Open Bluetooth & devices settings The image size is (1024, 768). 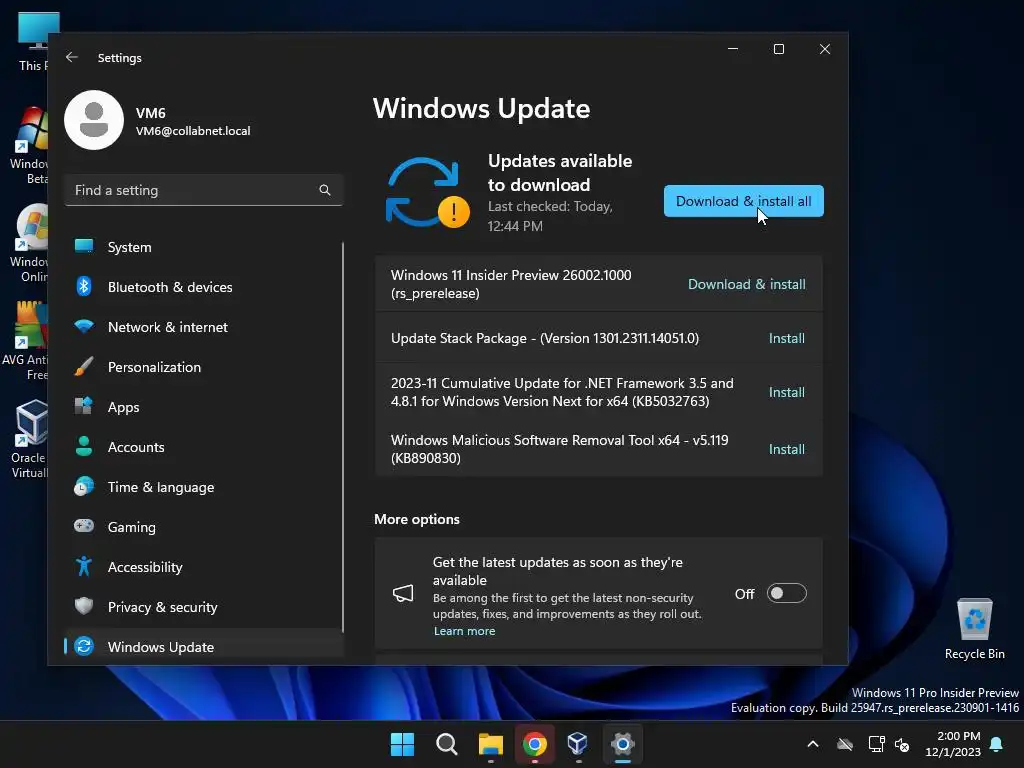tap(203, 287)
